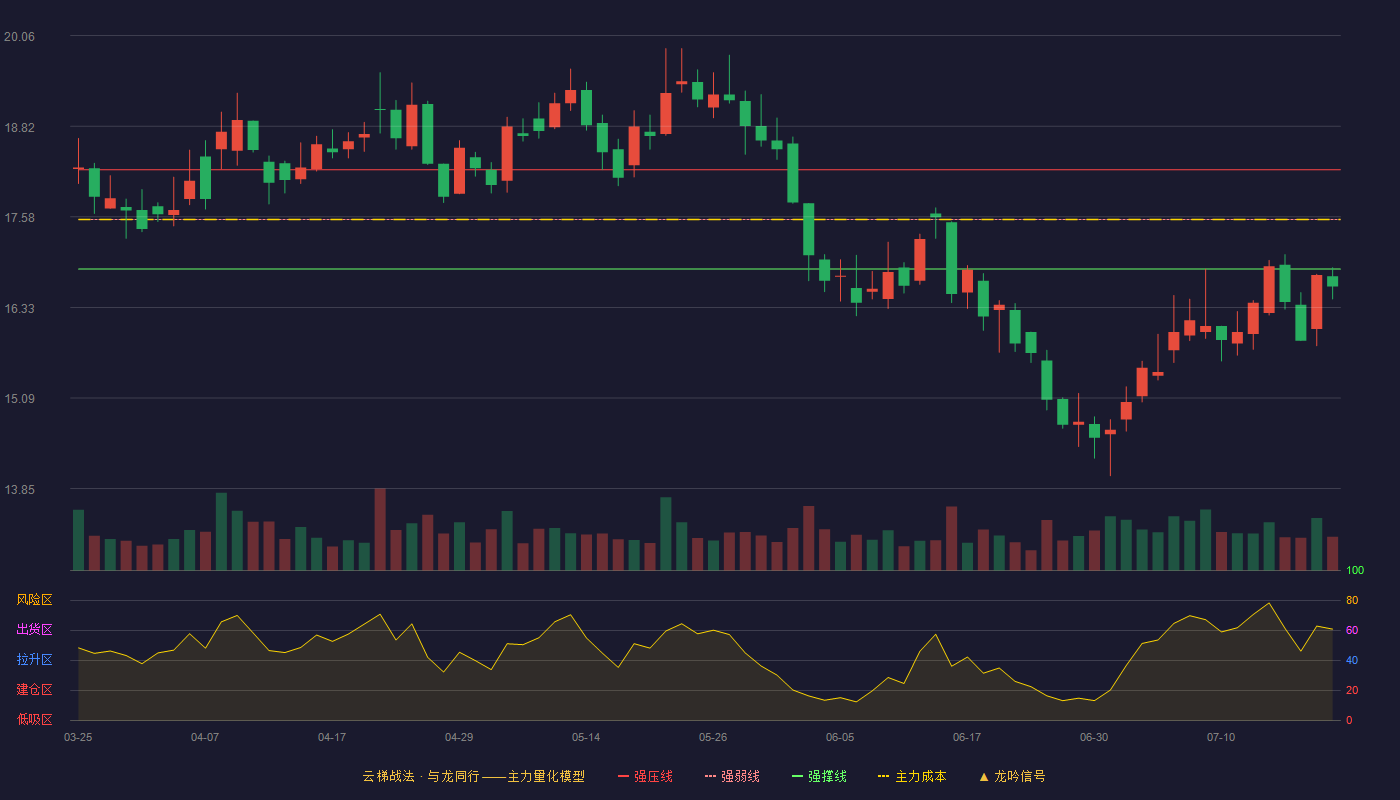Click the 20.06 price axis label
Screen dimensions: 1400x800
tap(19, 37)
